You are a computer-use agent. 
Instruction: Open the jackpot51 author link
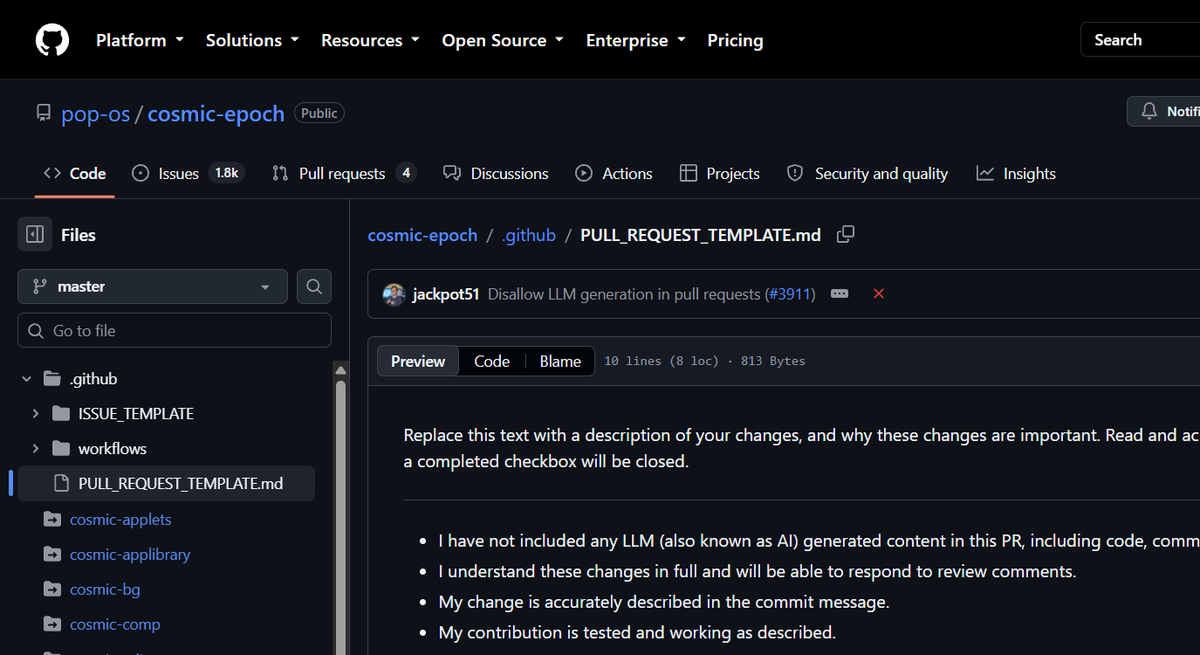click(x=446, y=294)
